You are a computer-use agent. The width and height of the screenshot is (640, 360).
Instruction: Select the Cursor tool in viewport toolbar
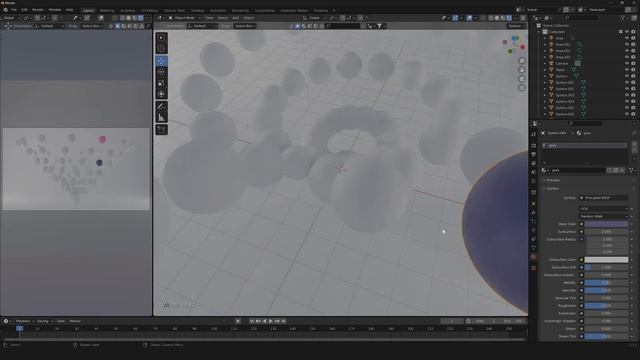[x=162, y=49]
